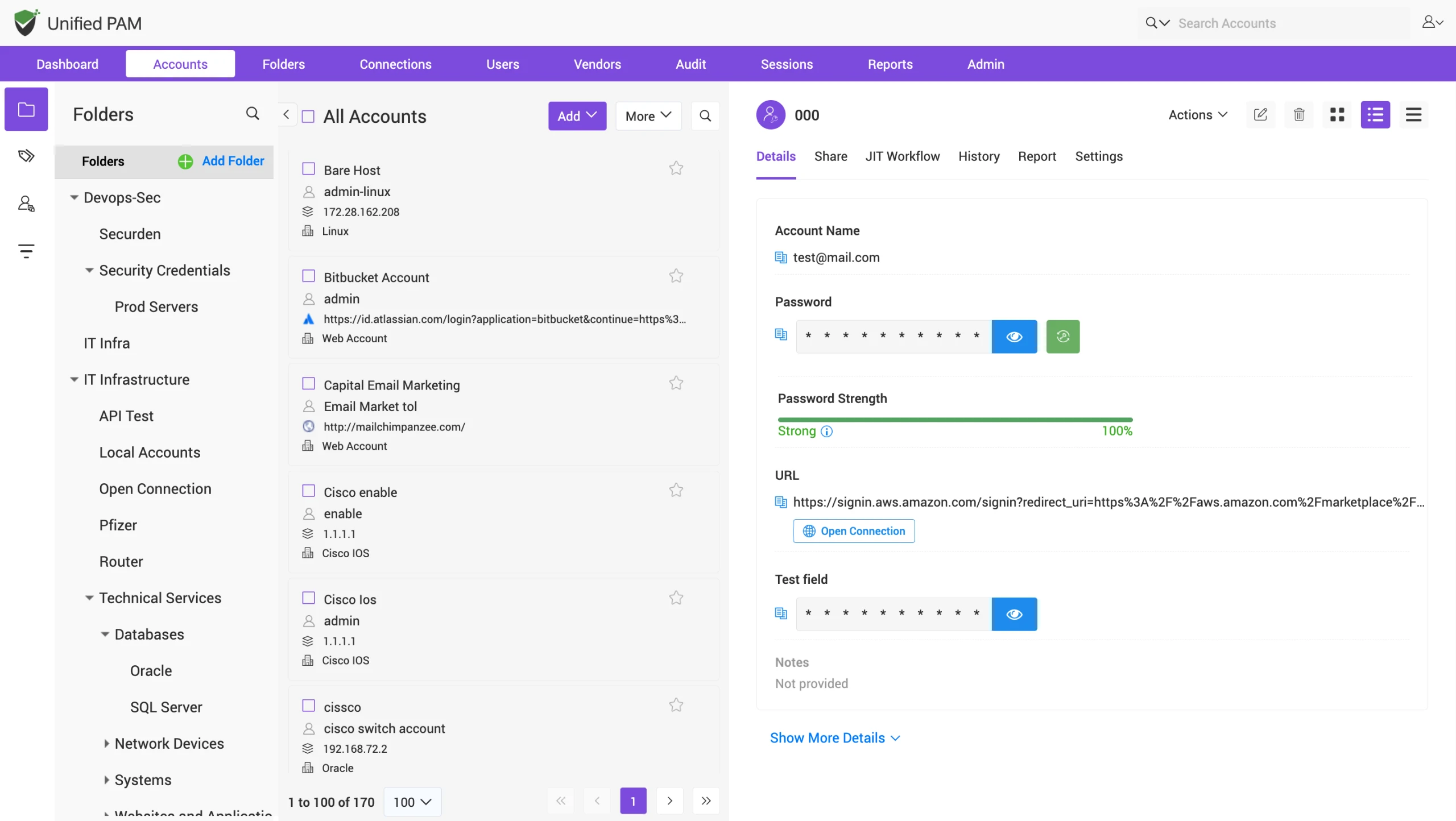Screen dimensions: 1456x821
Task: Click the trash delete icon
Action: coord(1299,115)
